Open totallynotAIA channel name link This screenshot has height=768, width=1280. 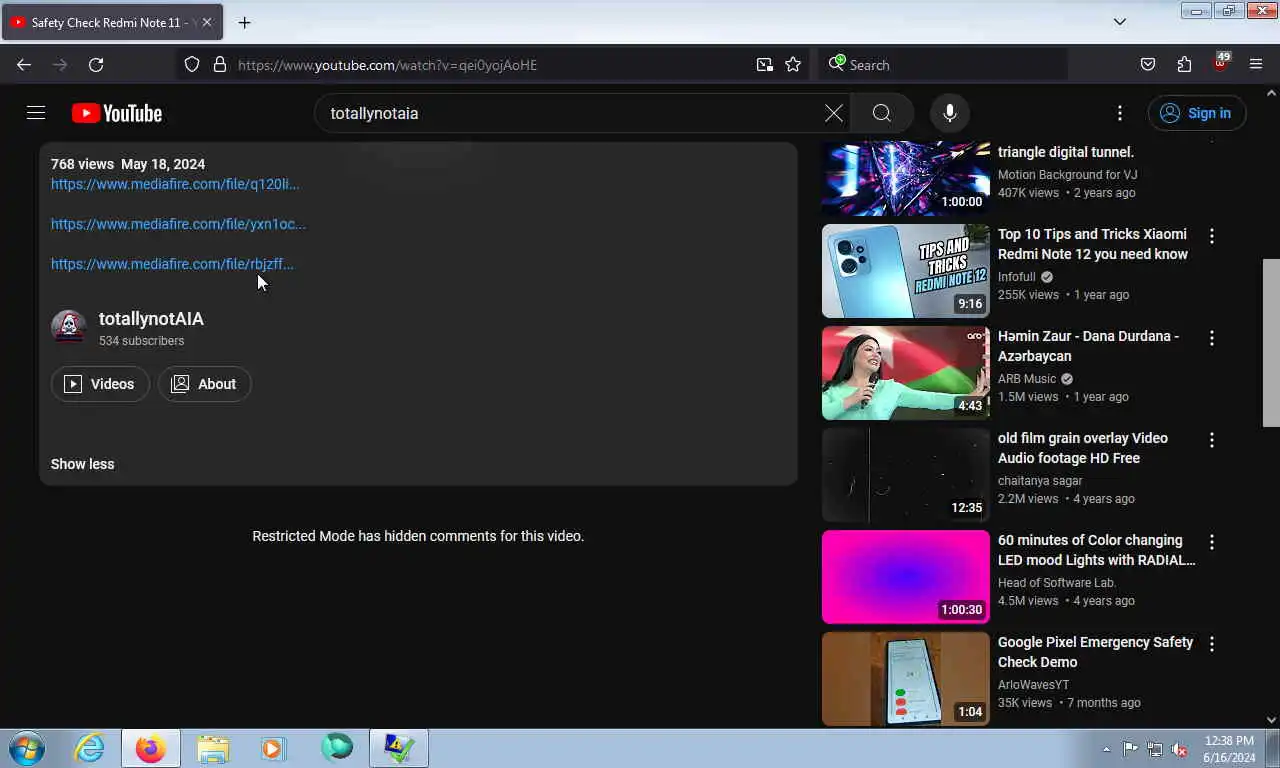coord(151,319)
